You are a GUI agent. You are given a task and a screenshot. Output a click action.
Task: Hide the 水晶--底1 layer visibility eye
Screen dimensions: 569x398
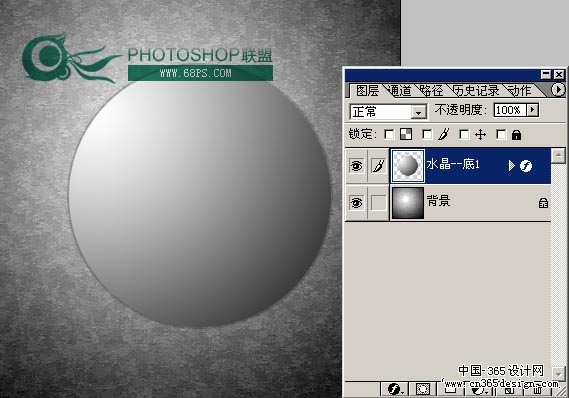click(x=356, y=166)
